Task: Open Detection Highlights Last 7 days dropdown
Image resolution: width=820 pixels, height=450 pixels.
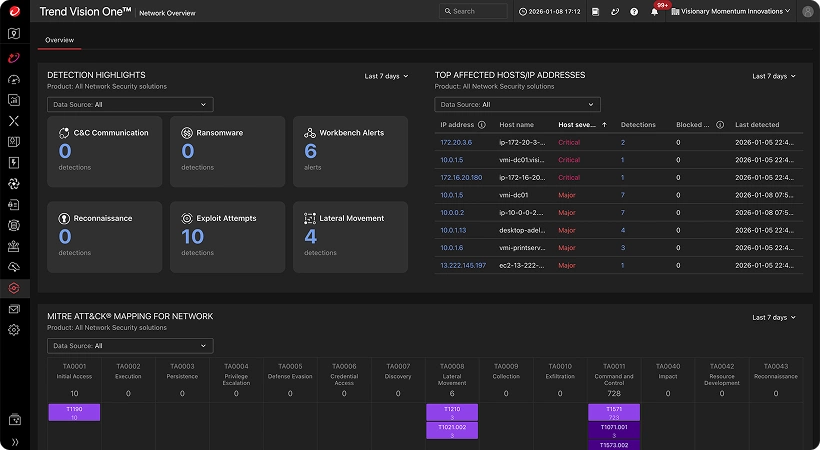Action: (386, 76)
